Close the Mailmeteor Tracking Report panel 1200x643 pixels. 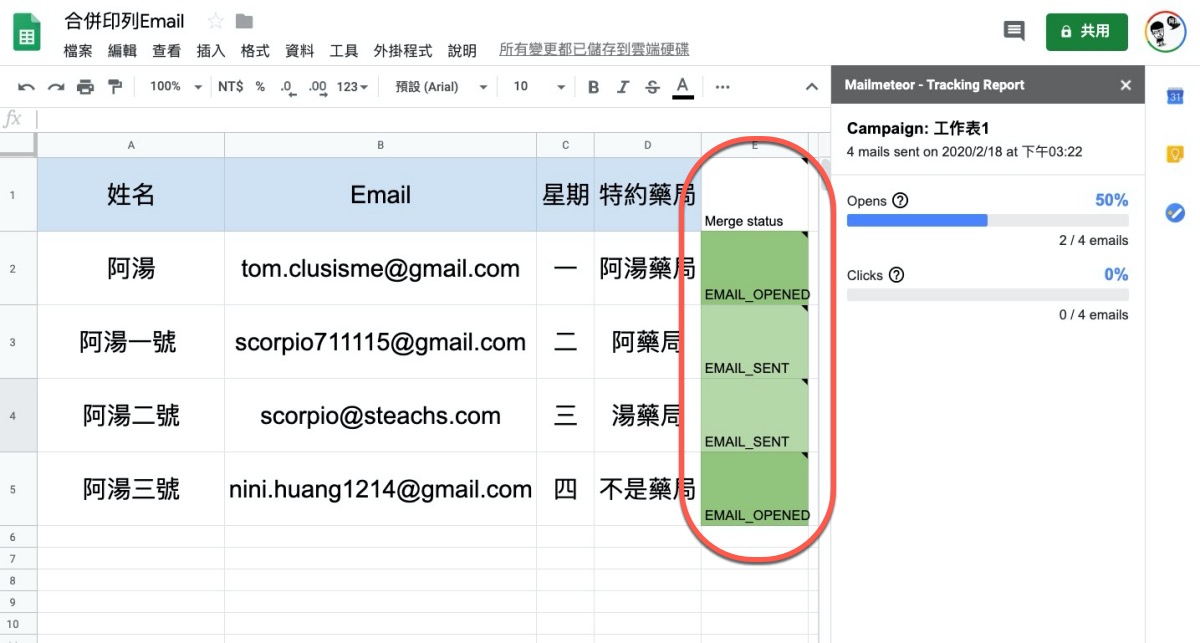1126,85
